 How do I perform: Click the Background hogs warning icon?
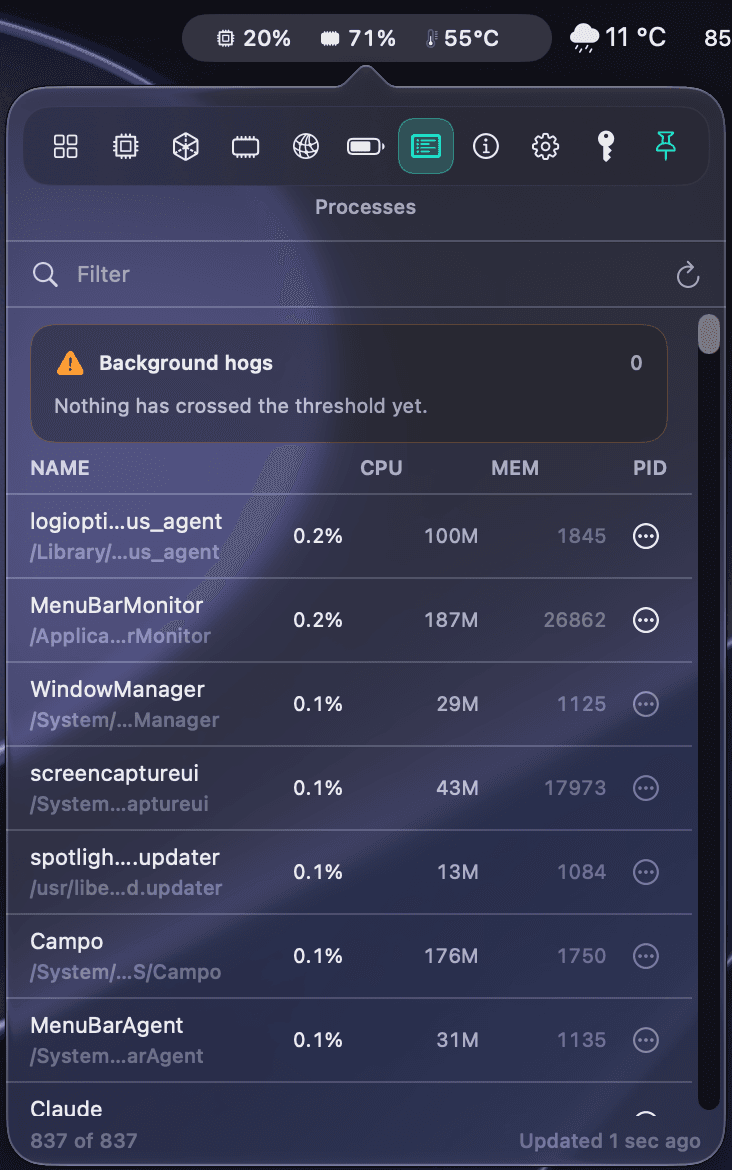tap(70, 363)
